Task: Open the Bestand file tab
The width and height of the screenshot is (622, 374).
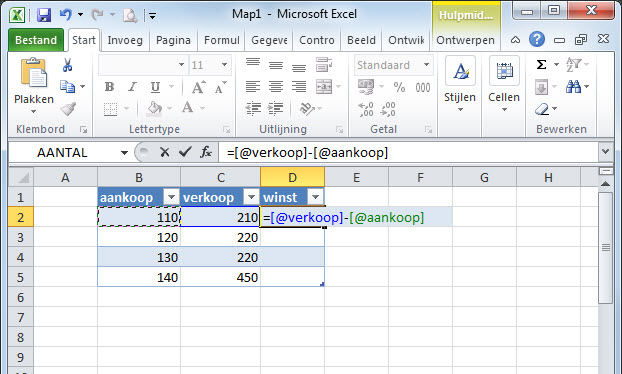Action: [36, 40]
